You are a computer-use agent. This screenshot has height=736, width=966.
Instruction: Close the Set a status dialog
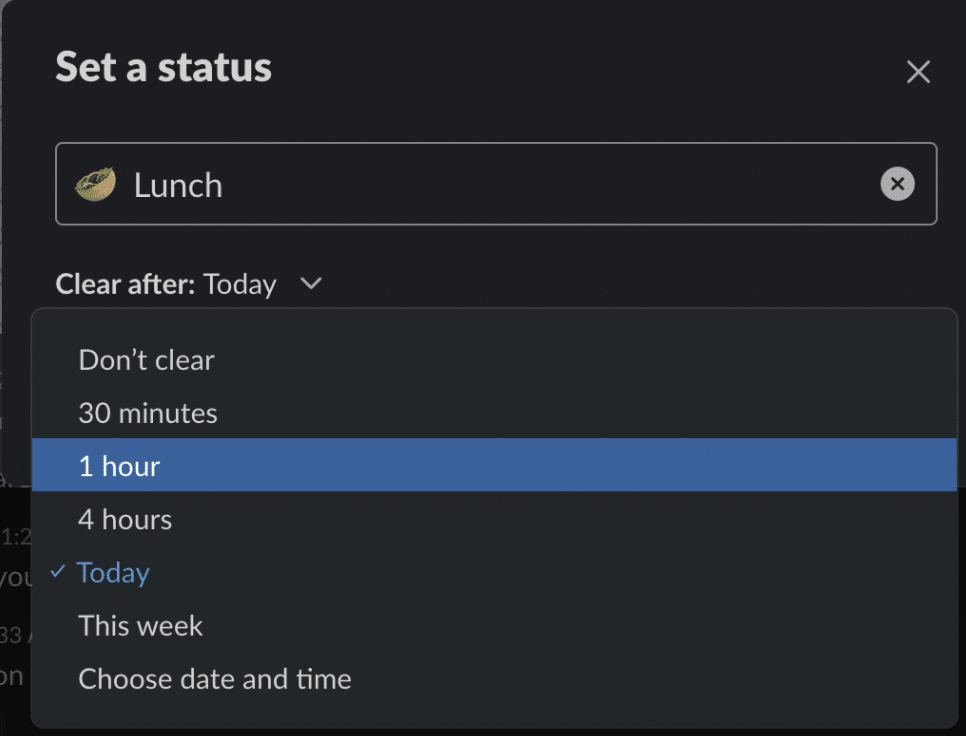click(918, 71)
